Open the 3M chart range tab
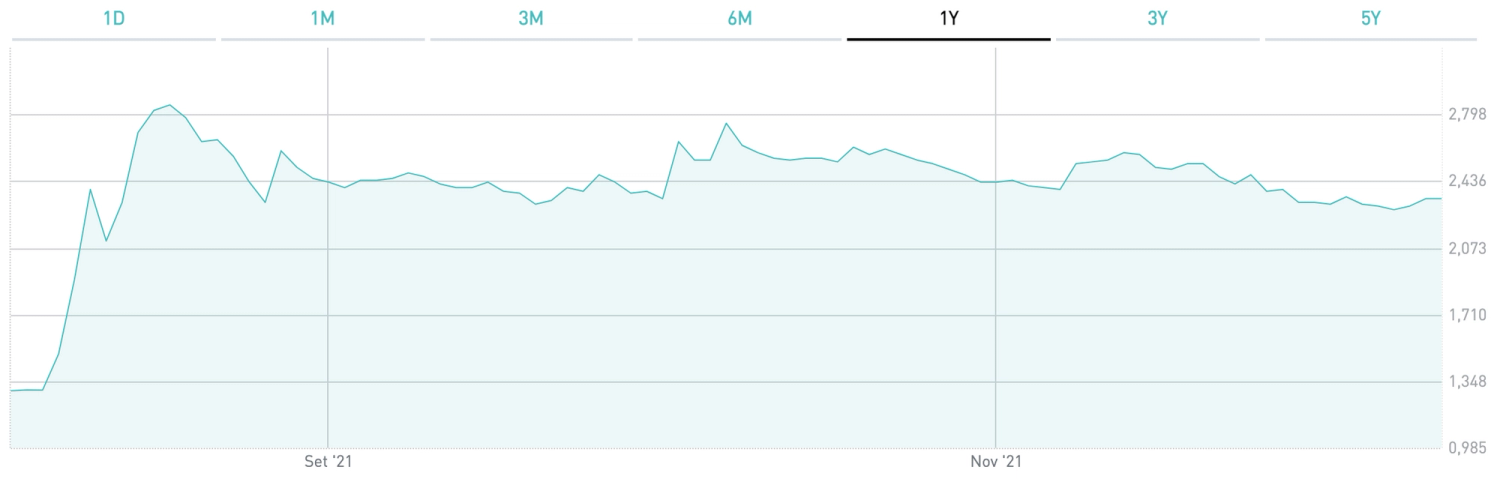The width and height of the screenshot is (1500, 482). tap(531, 20)
